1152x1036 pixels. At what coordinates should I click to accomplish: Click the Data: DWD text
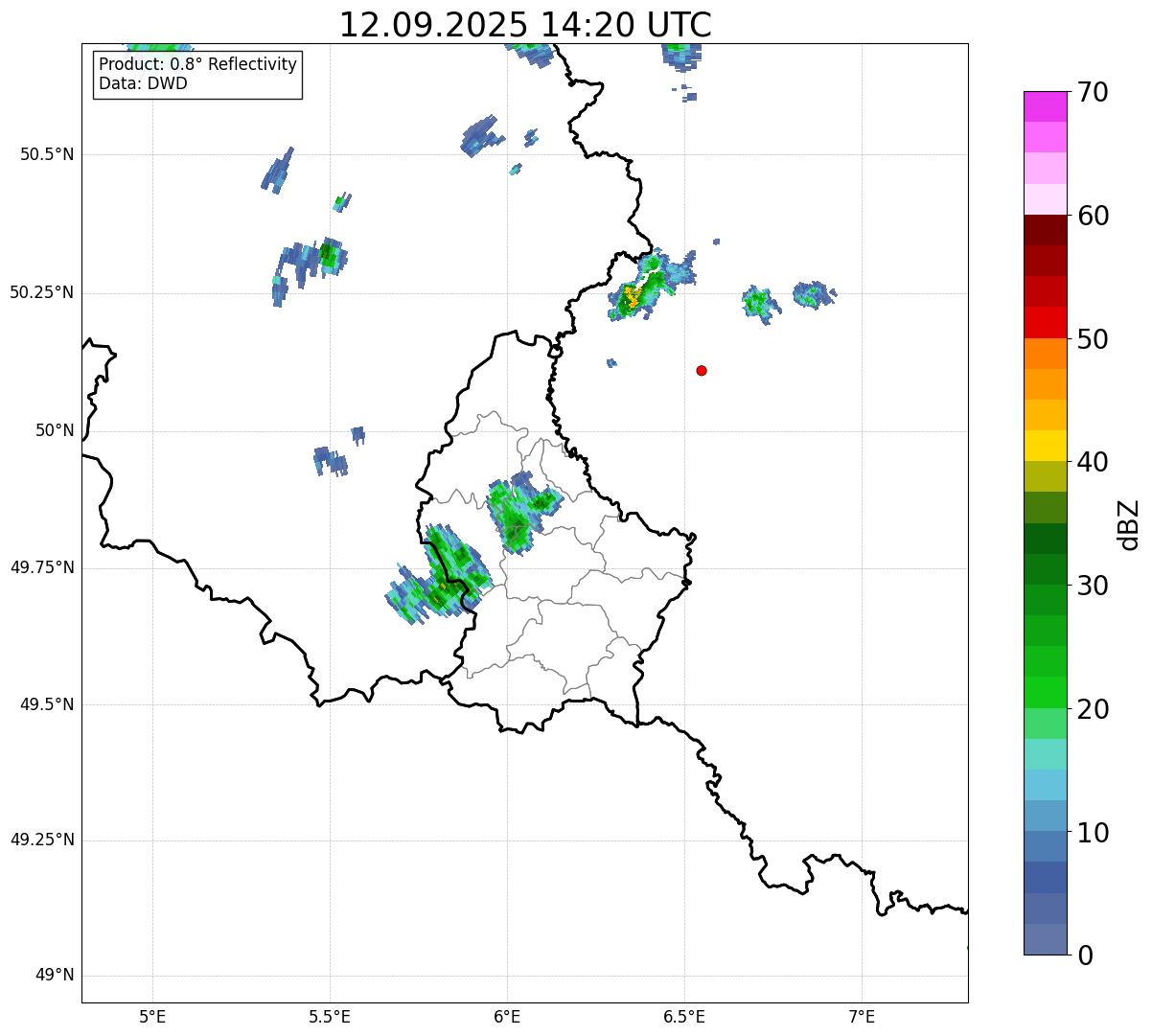click(x=143, y=83)
